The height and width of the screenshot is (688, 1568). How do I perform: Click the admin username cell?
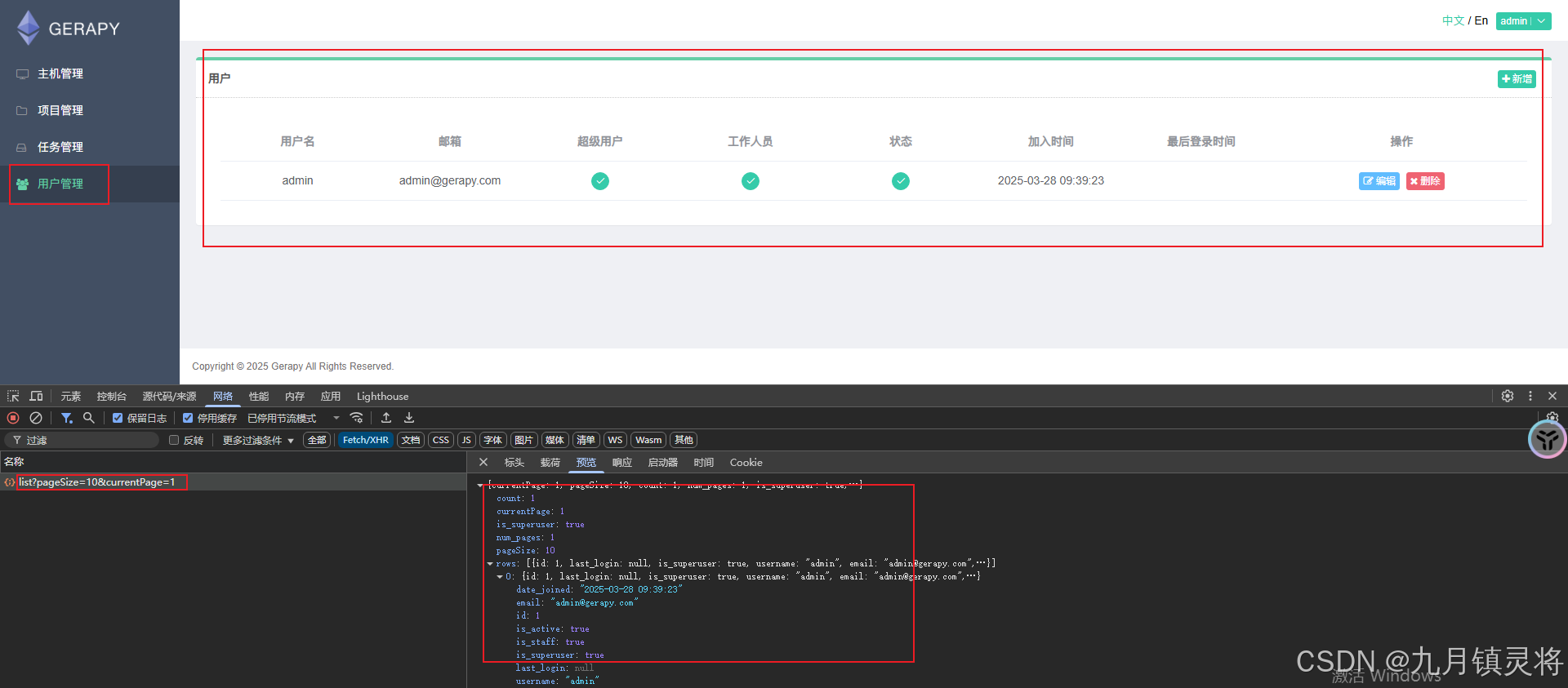click(297, 180)
